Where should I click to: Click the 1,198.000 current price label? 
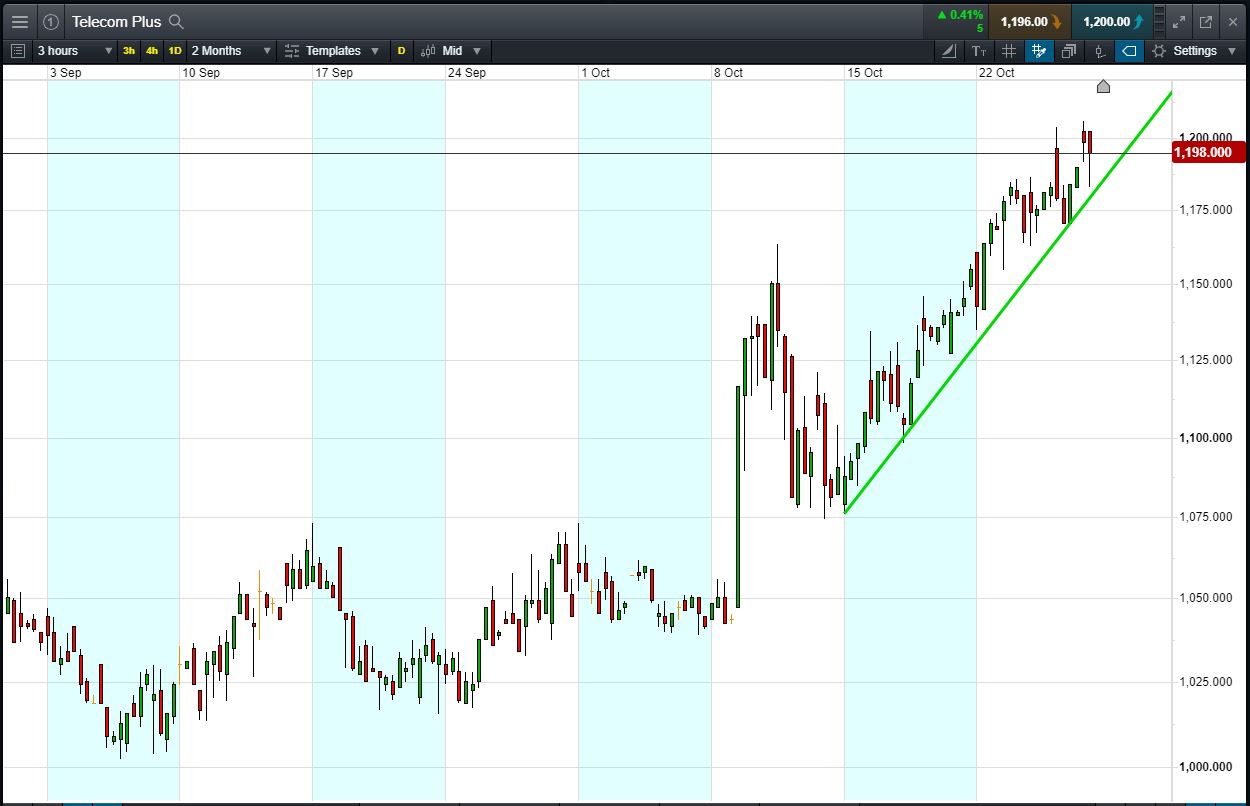coord(1208,152)
